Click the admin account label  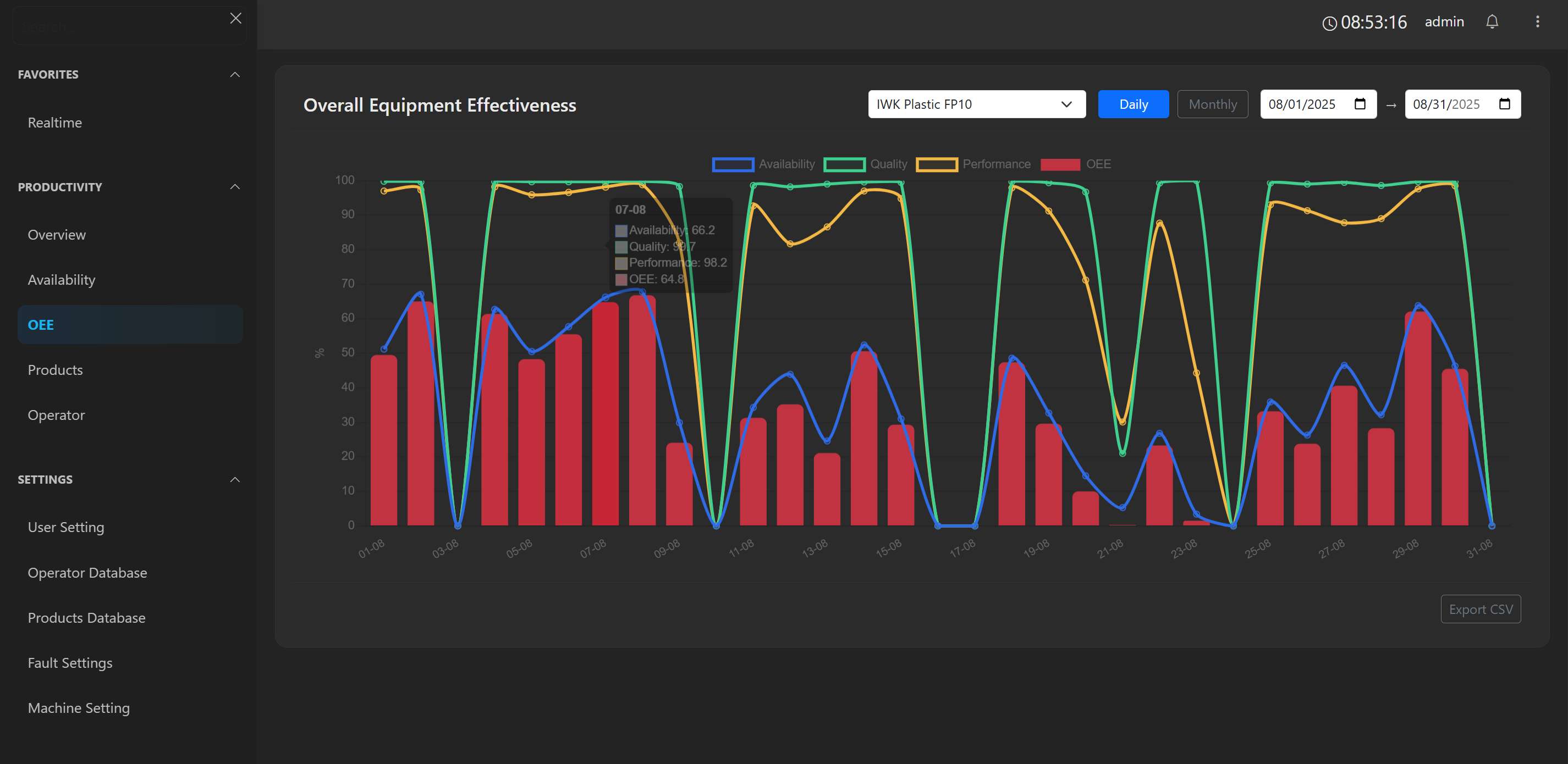click(1444, 21)
